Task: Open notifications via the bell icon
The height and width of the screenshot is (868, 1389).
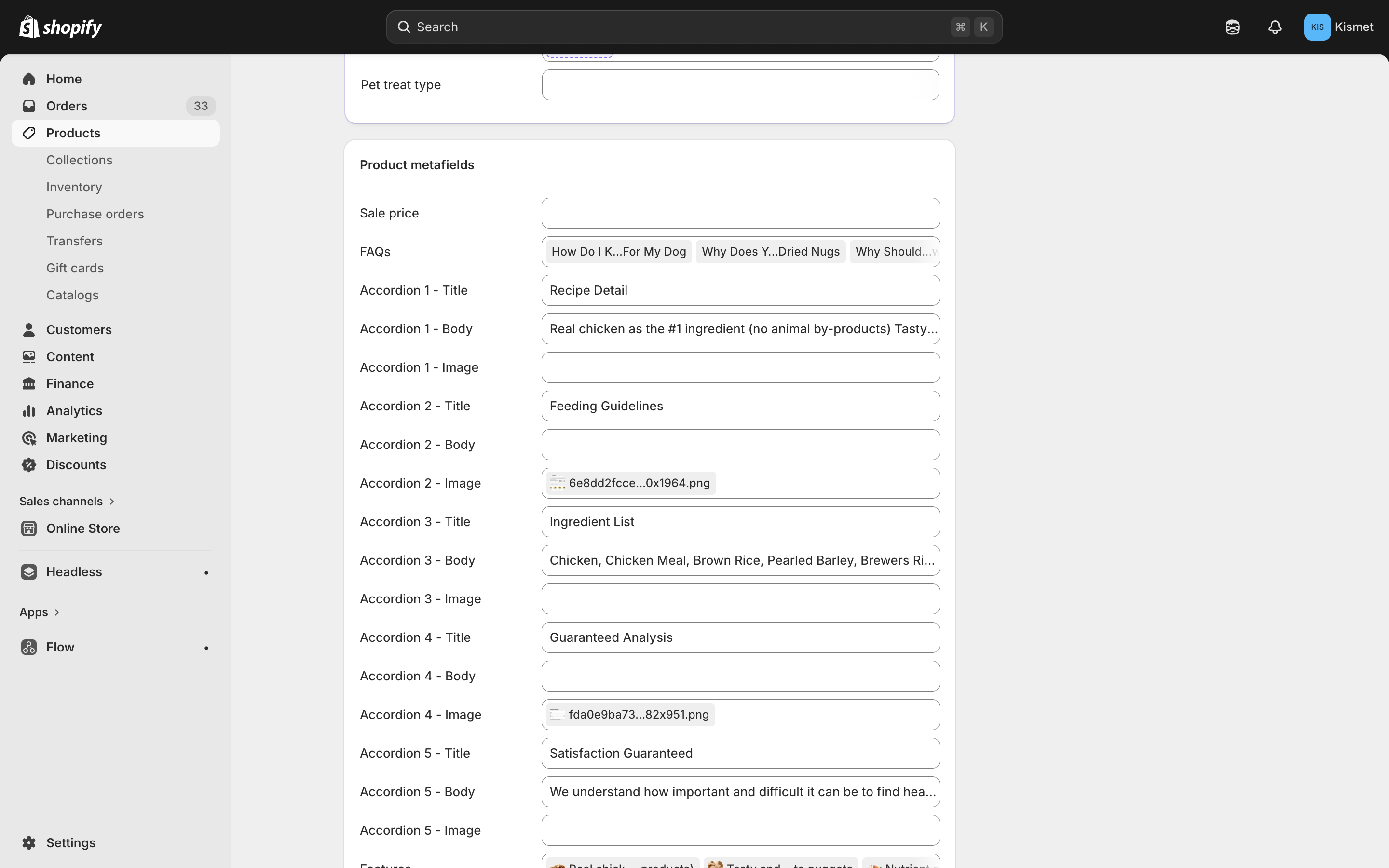Action: click(x=1275, y=27)
